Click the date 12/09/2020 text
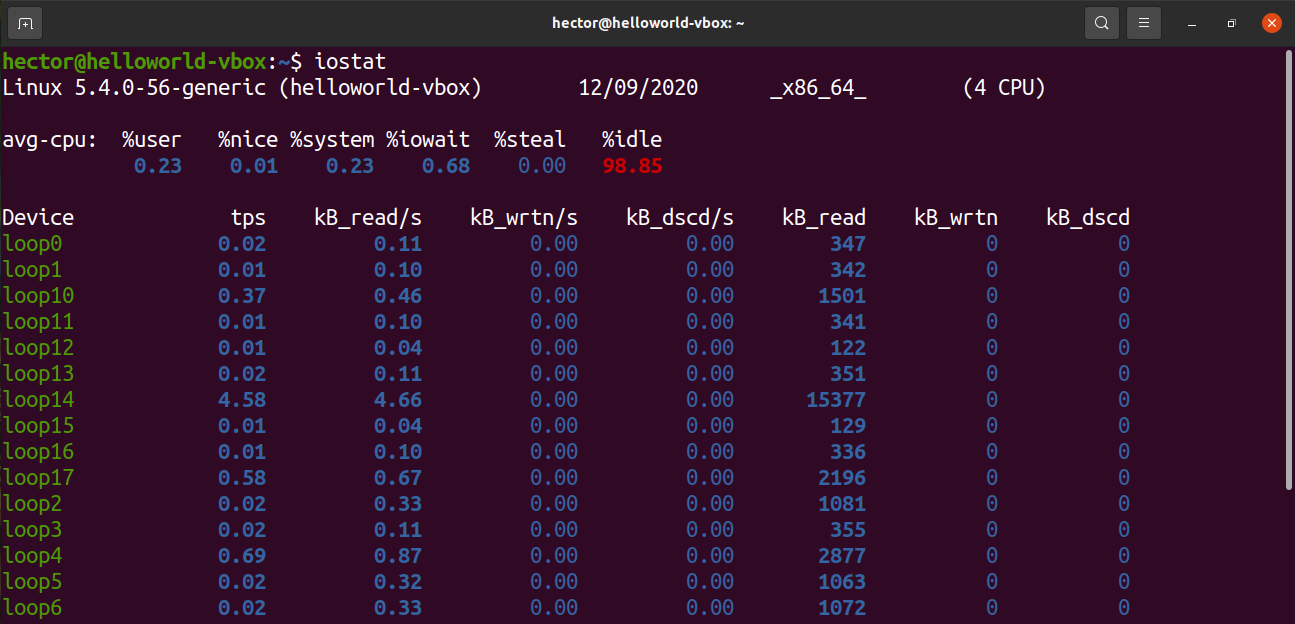The height and width of the screenshot is (624, 1295). (x=638, y=88)
